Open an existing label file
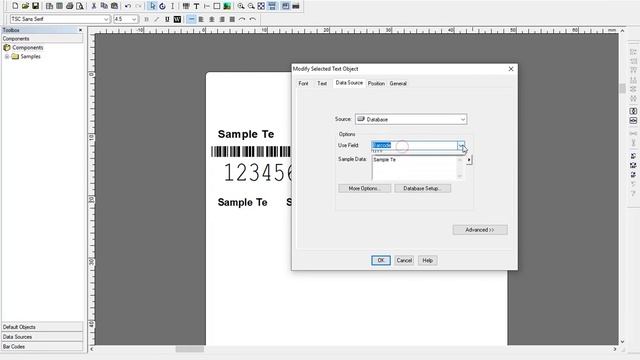Screen dimensions: 640x360 [25, 6]
